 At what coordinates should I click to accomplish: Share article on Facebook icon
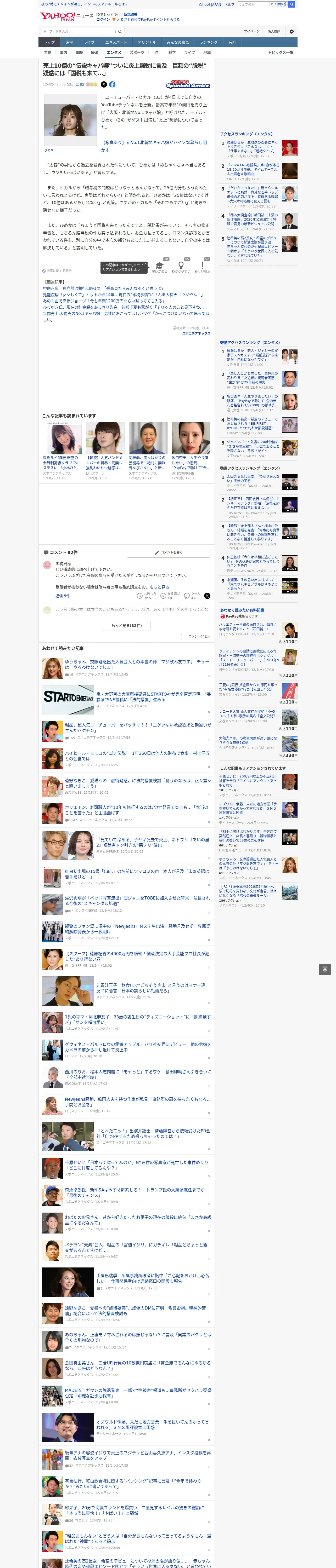tap(112, 85)
